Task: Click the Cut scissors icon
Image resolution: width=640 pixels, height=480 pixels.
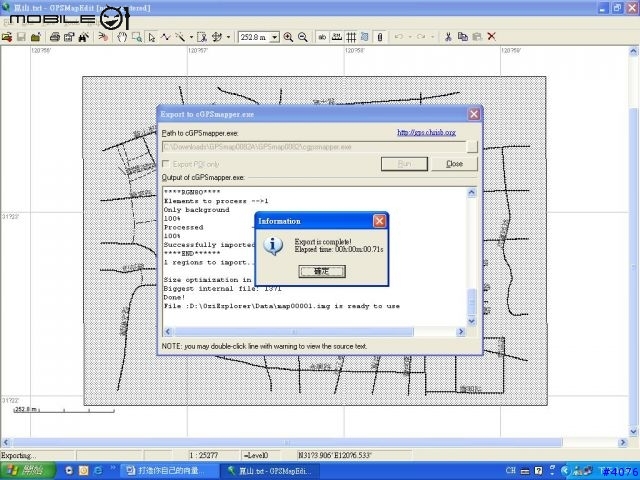Action: [x=448, y=37]
